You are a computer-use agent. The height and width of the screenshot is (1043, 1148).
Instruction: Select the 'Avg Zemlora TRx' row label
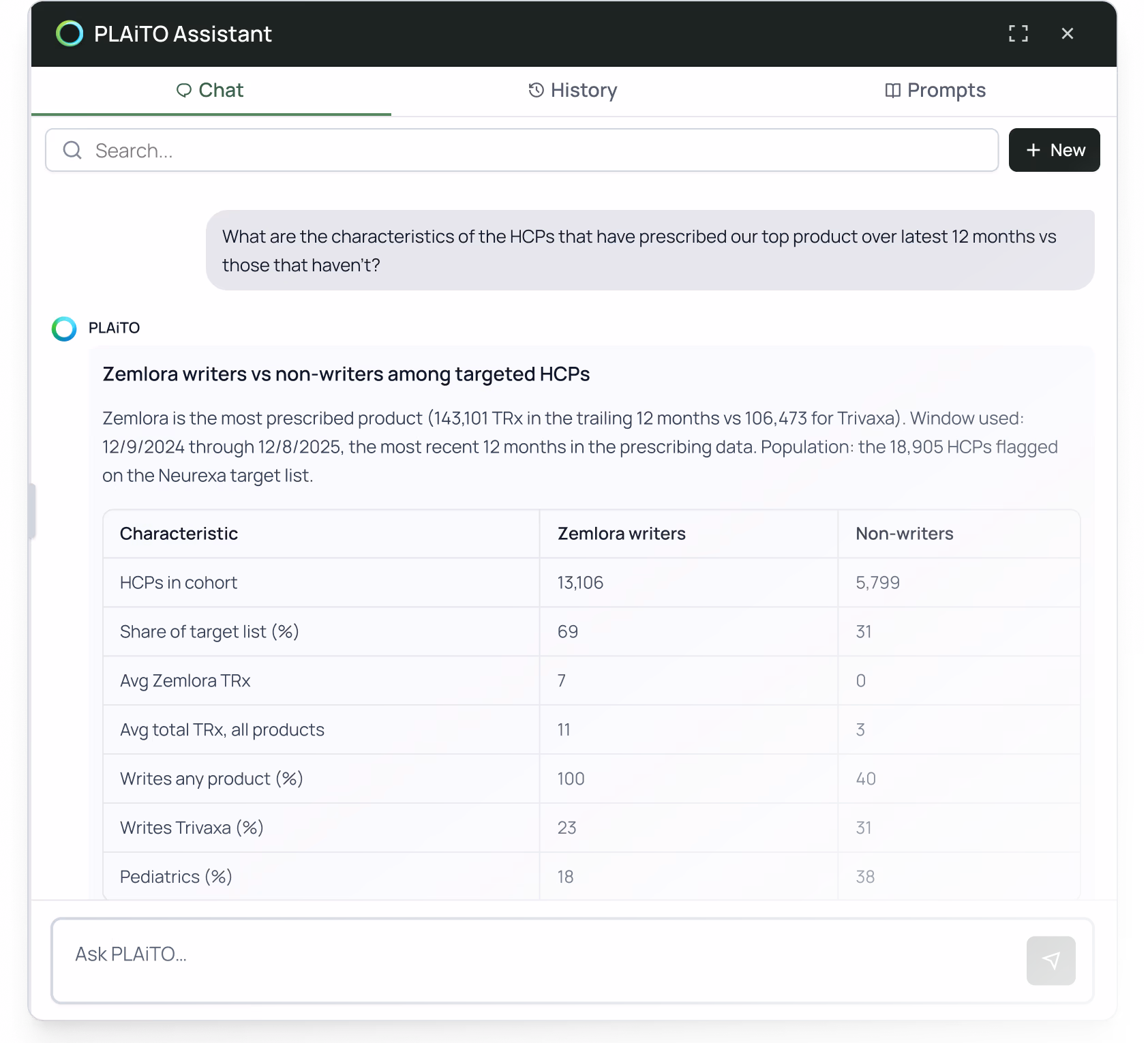click(185, 681)
